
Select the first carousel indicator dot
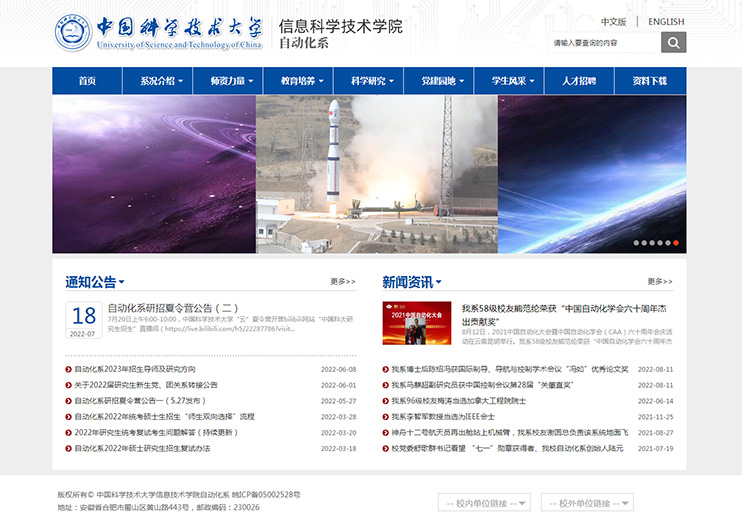636,243
